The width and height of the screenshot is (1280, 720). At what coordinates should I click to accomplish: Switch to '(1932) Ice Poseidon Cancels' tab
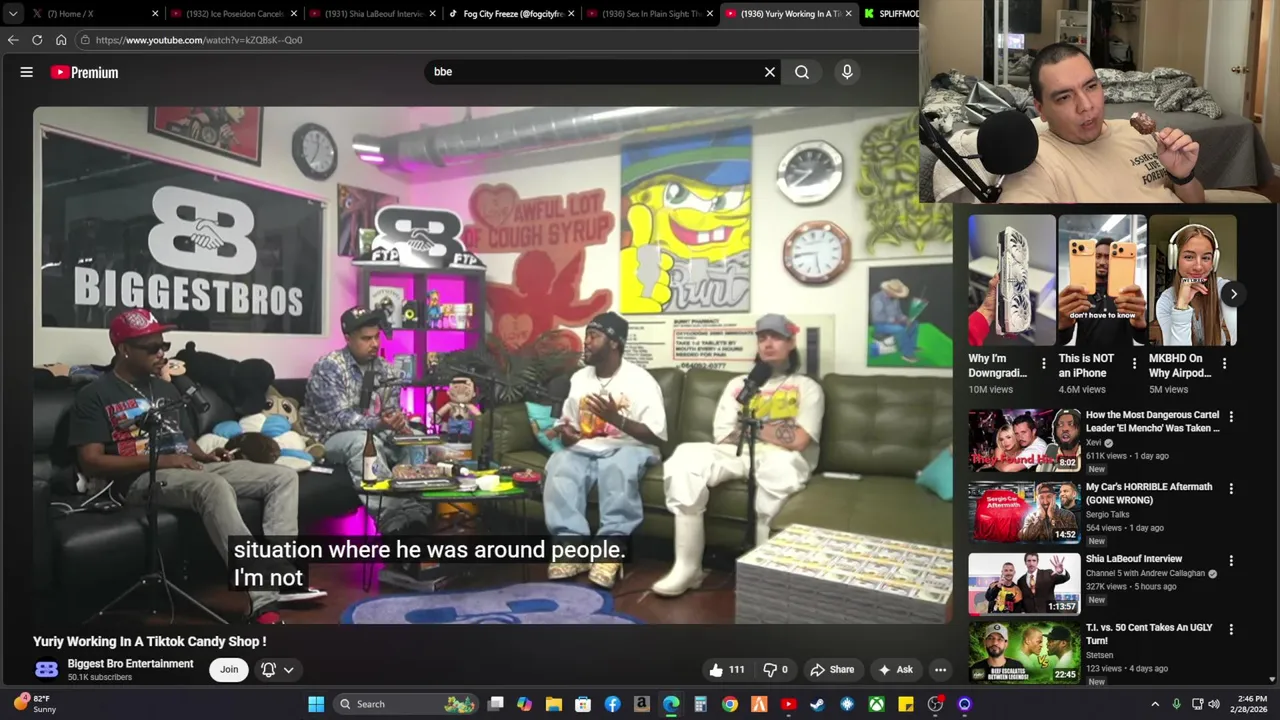[235, 14]
